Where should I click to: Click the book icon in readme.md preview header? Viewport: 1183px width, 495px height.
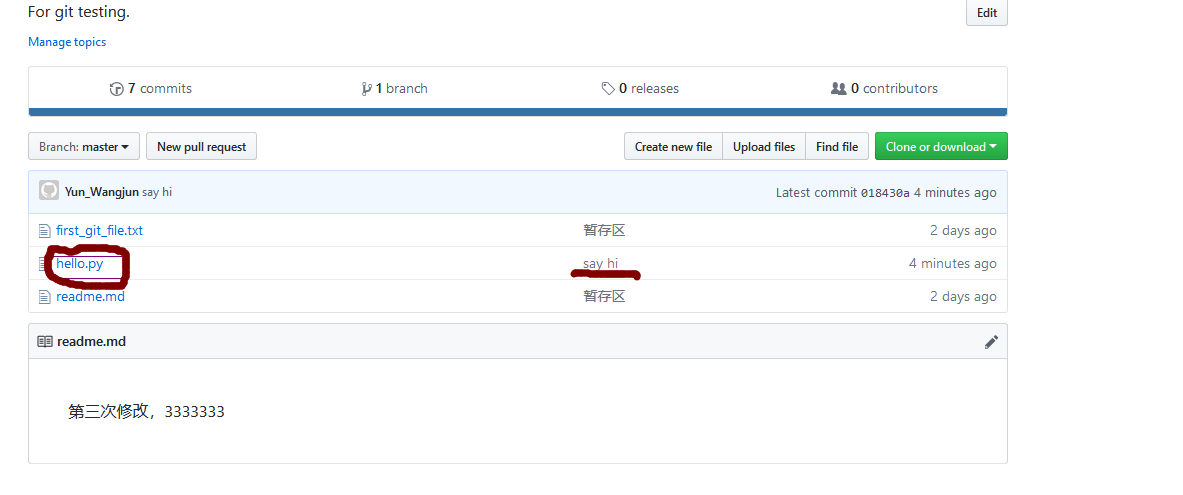tap(45, 342)
